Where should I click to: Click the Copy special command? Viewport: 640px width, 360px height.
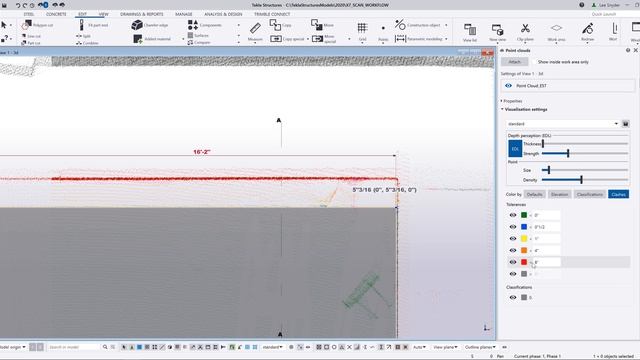287,39
